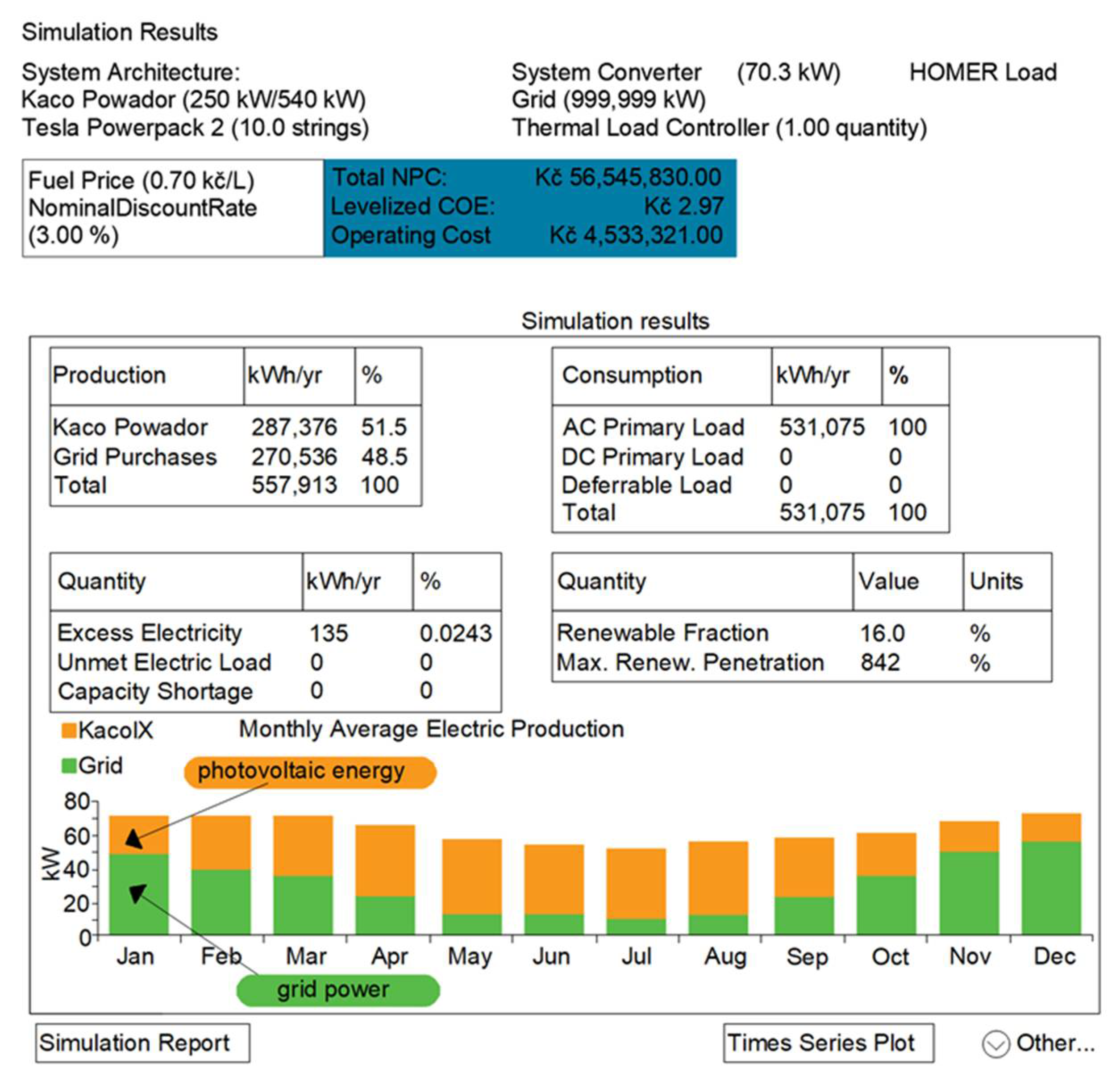1120x1076 pixels.
Task: Click the photovoltaic energy orange label
Action: pos(310,772)
